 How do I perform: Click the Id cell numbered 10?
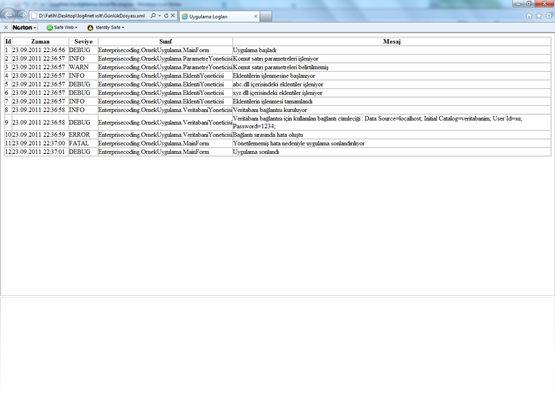(8, 135)
